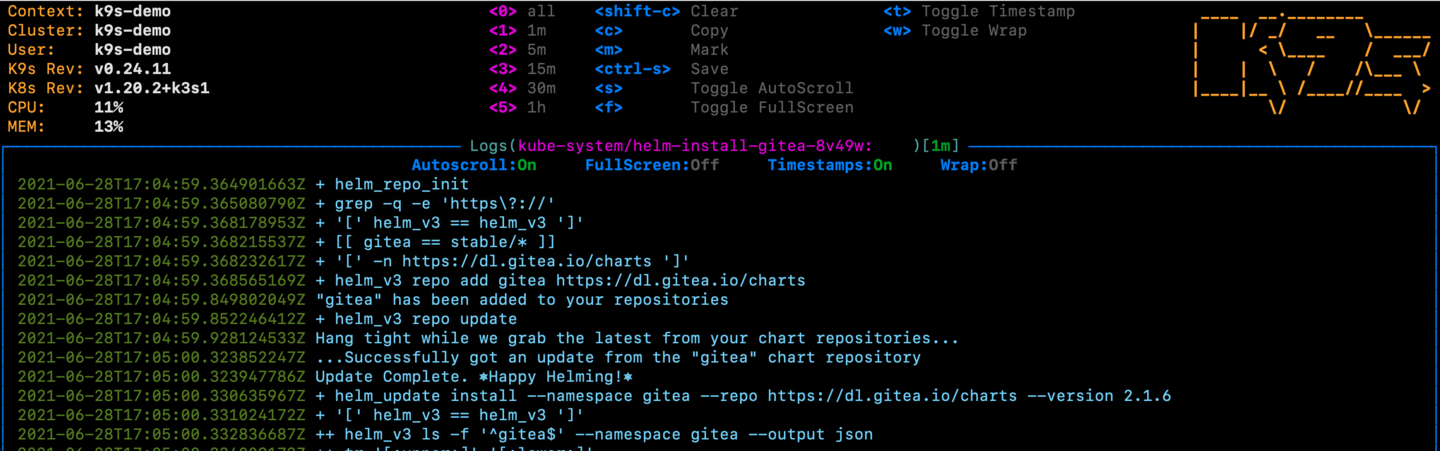
Task: Click log line '...Successfully got an update'
Action: click(x=618, y=357)
